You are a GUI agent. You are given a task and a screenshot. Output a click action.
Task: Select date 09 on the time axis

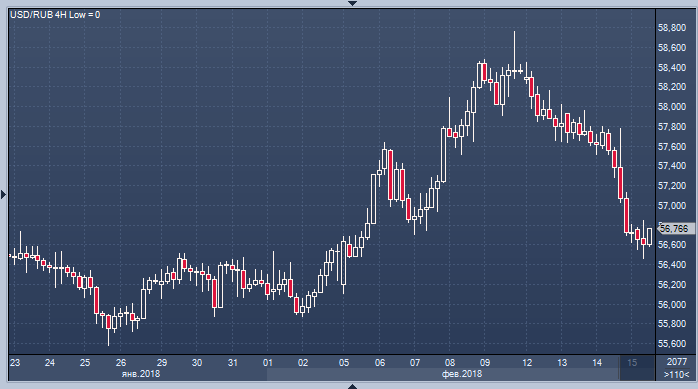485,363
